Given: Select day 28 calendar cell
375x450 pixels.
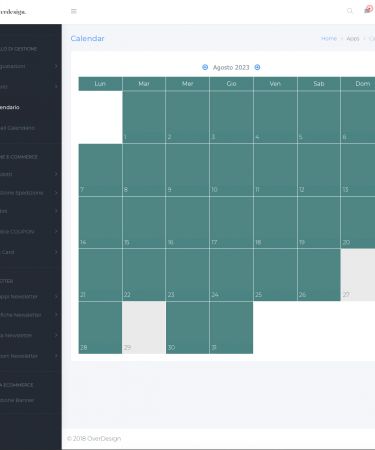Looking at the screenshot, I should coord(100,328).
